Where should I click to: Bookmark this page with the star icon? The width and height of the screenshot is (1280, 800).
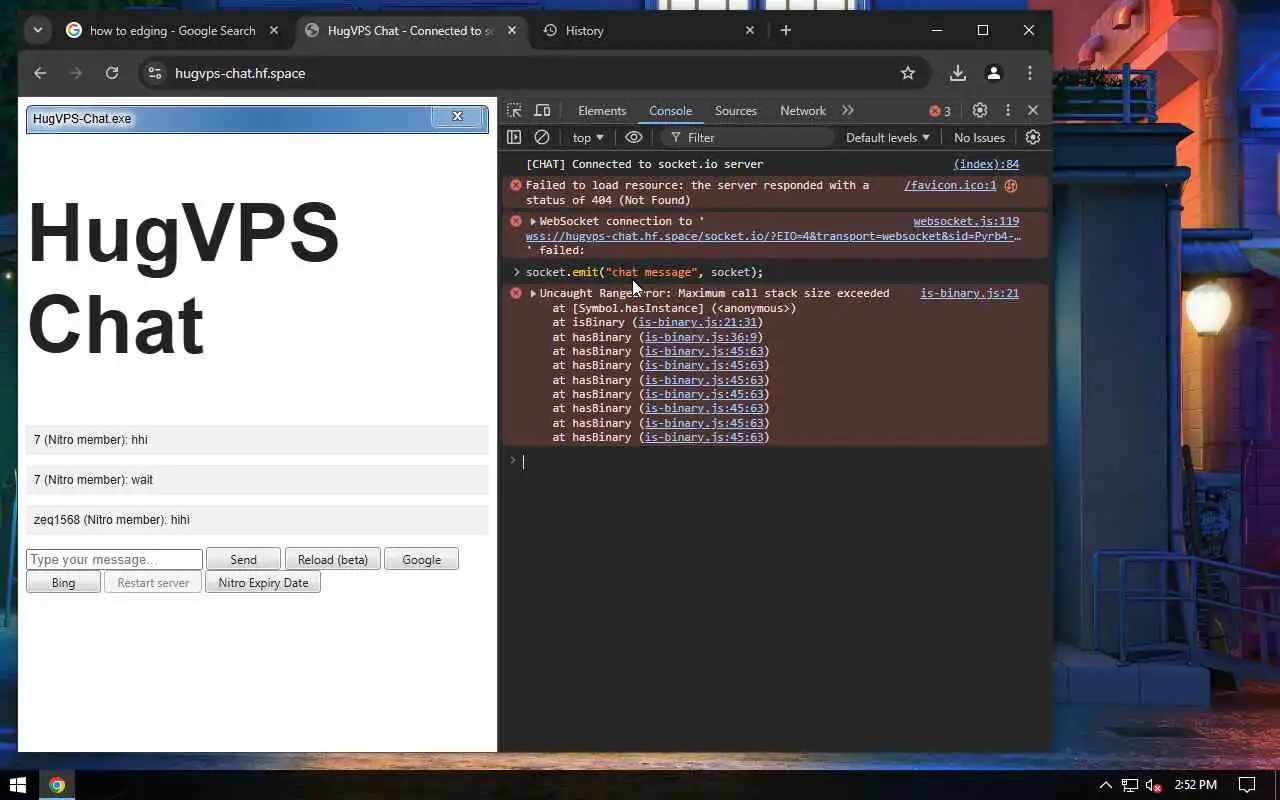point(908,73)
